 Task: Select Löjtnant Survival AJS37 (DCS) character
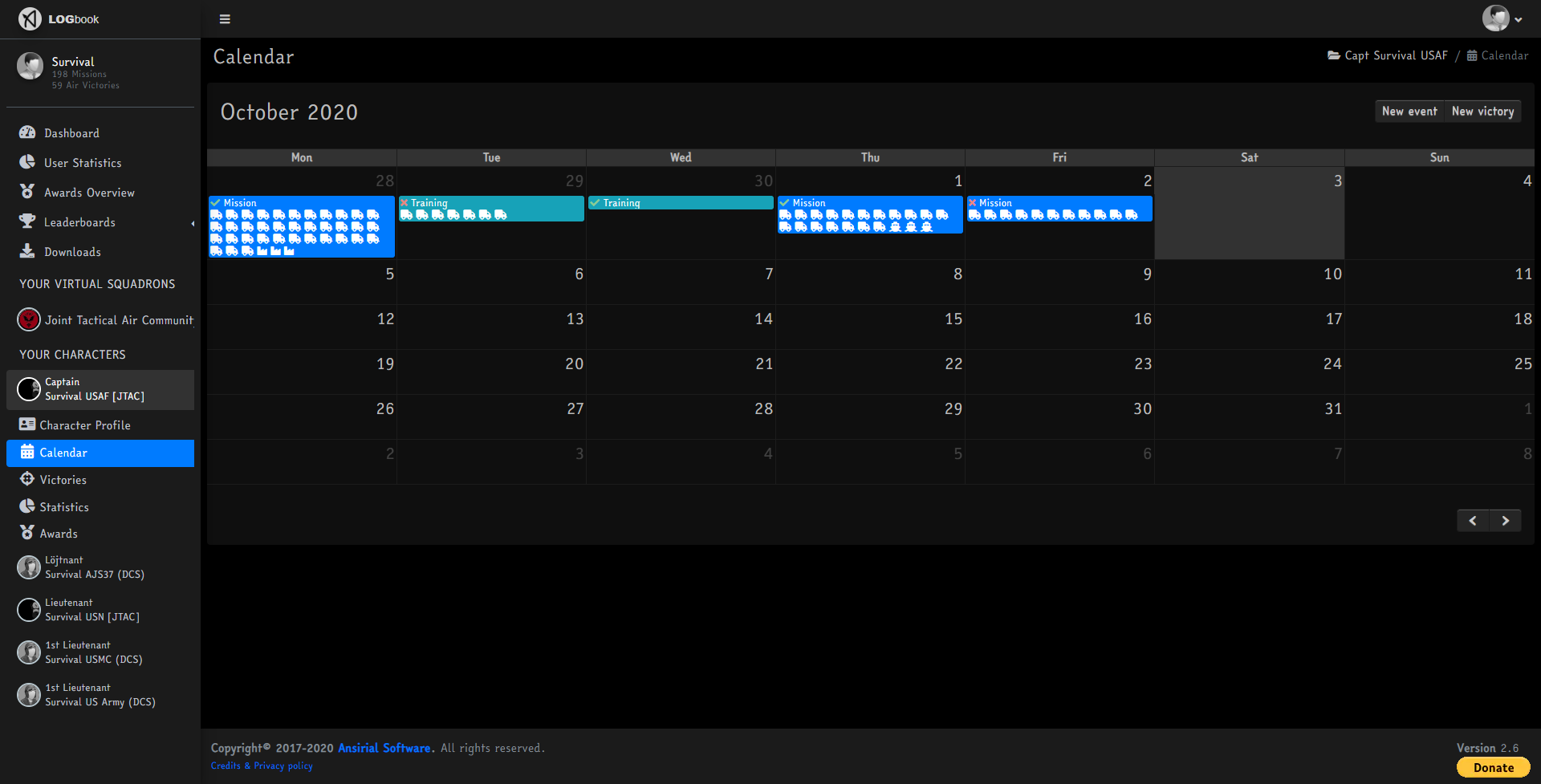pos(100,567)
